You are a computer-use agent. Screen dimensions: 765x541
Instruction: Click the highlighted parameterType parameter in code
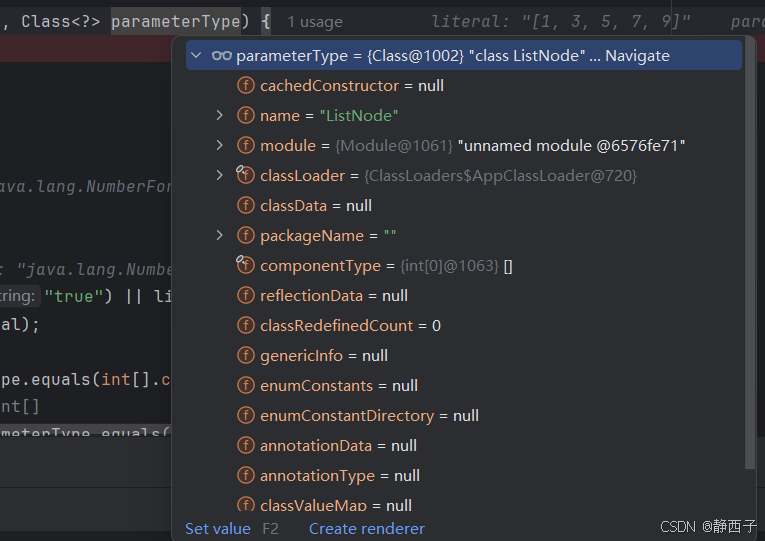click(x=176, y=22)
